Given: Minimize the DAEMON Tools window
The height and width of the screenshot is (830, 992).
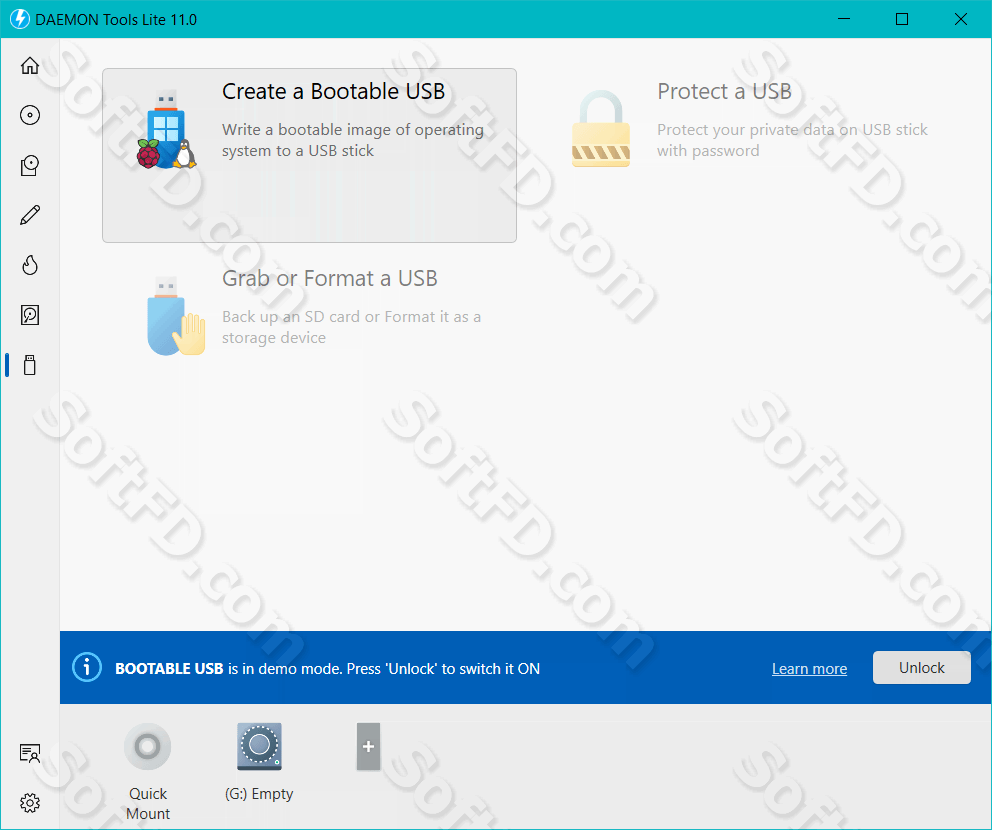Looking at the screenshot, I should [844, 19].
